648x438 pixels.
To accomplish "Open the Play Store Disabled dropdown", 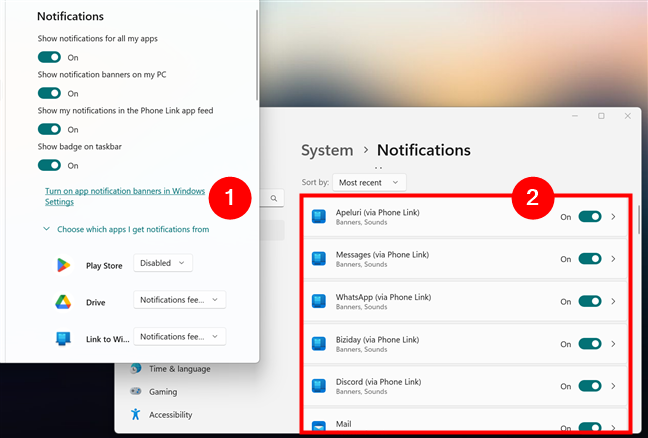I will [163, 263].
